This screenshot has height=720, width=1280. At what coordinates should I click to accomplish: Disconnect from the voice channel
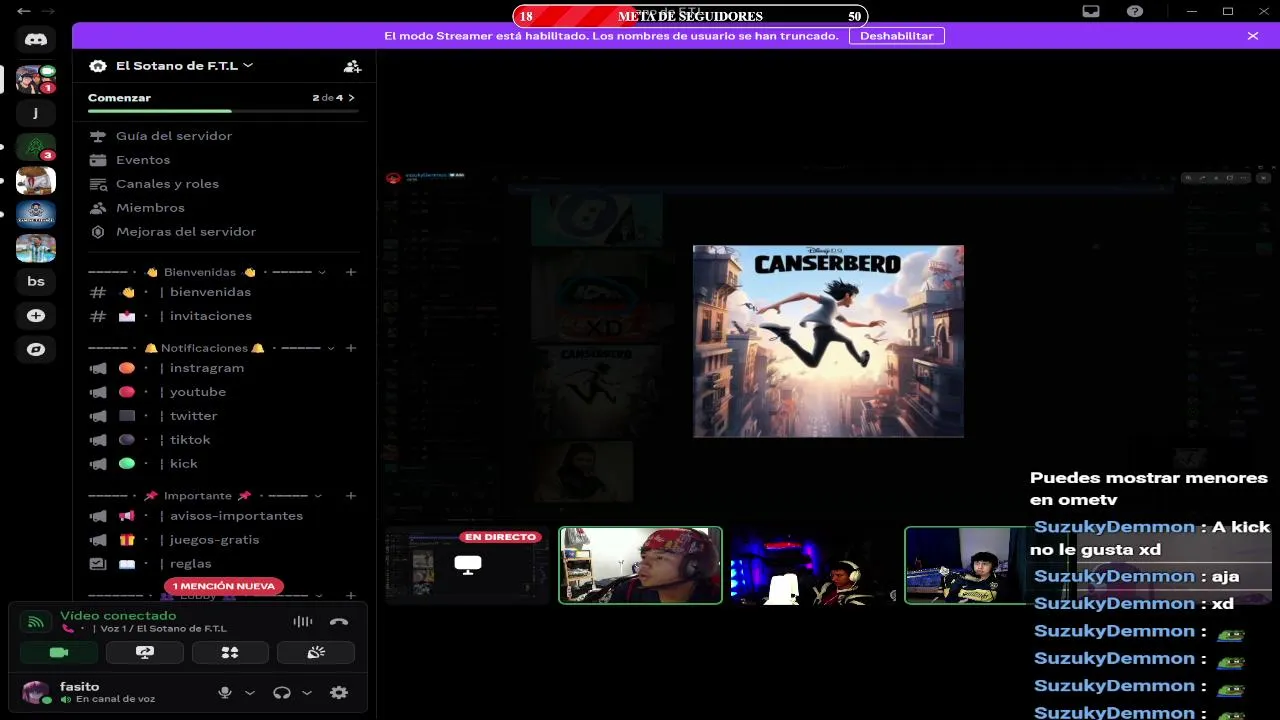(x=339, y=622)
